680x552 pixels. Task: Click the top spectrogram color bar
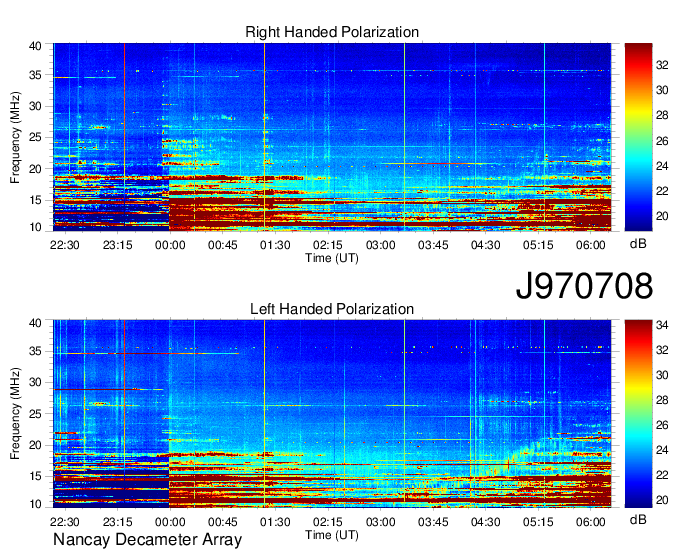[638, 137]
